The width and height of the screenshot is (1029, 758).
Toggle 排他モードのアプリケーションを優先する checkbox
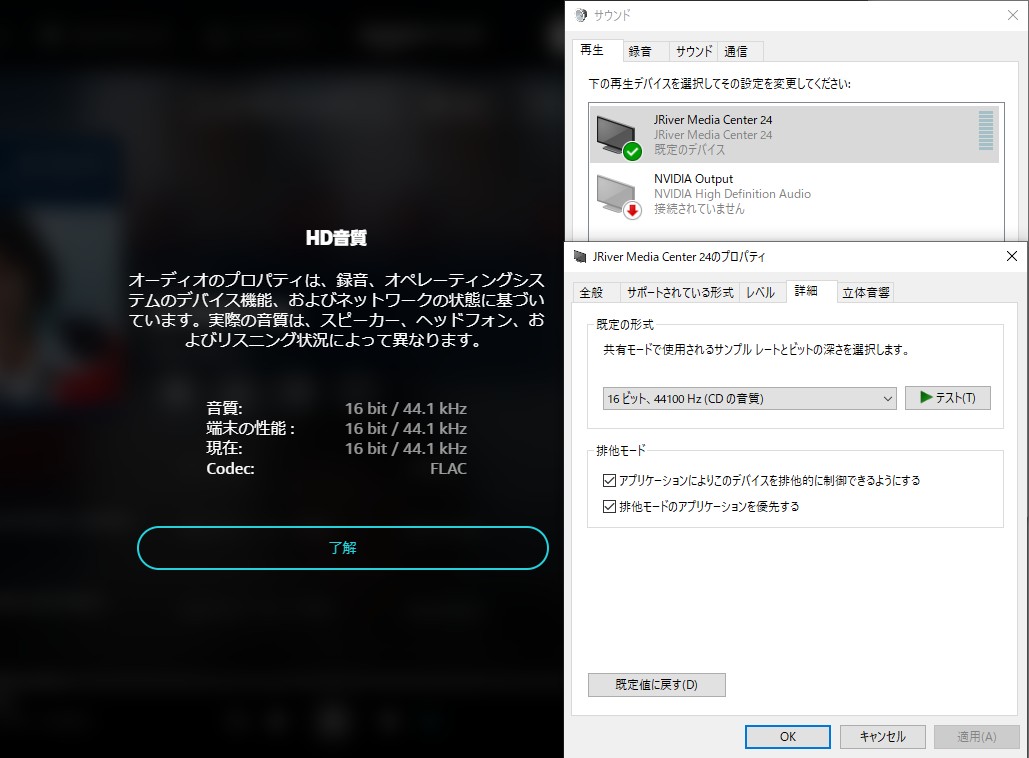[x=609, y=507]
